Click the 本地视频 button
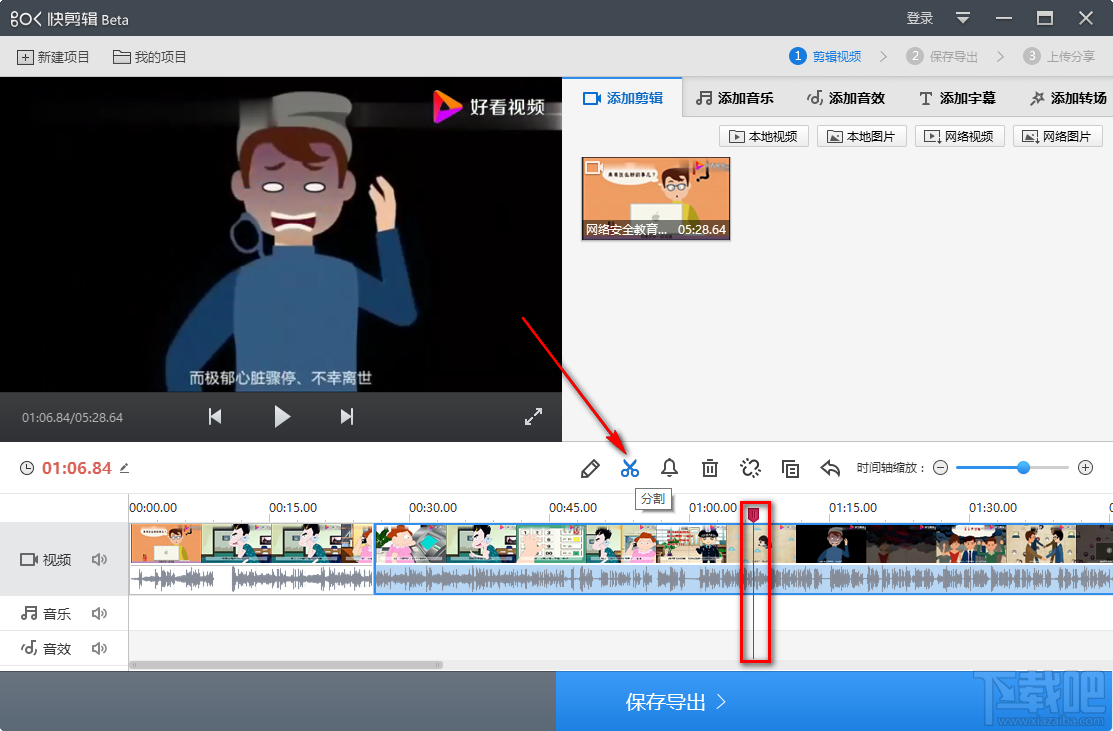The width and height of the screenshot is (1113, 731). tap(764, 136)
